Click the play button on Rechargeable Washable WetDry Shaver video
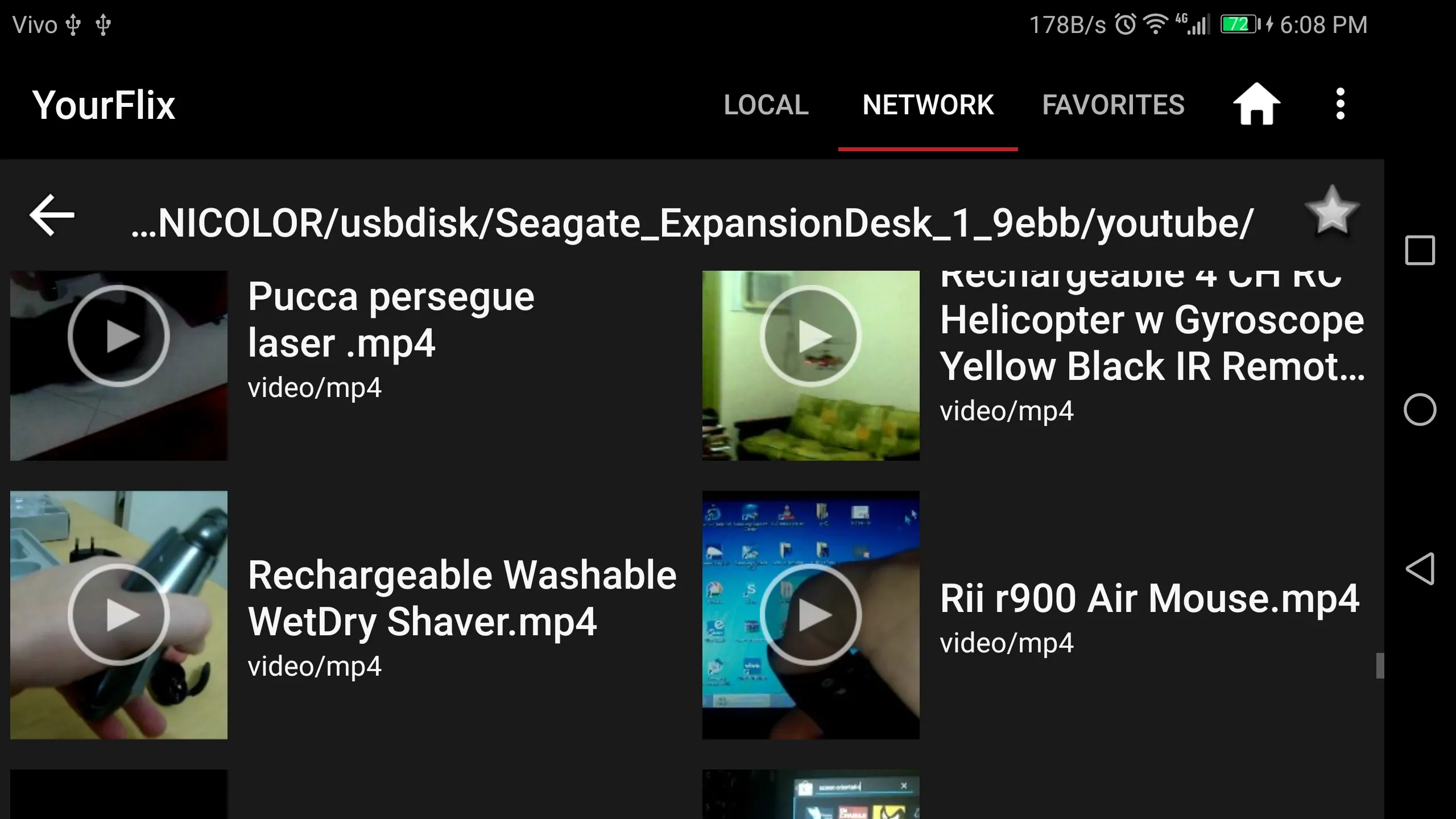This screenshot has width=1456, height=819. point(118,614)
